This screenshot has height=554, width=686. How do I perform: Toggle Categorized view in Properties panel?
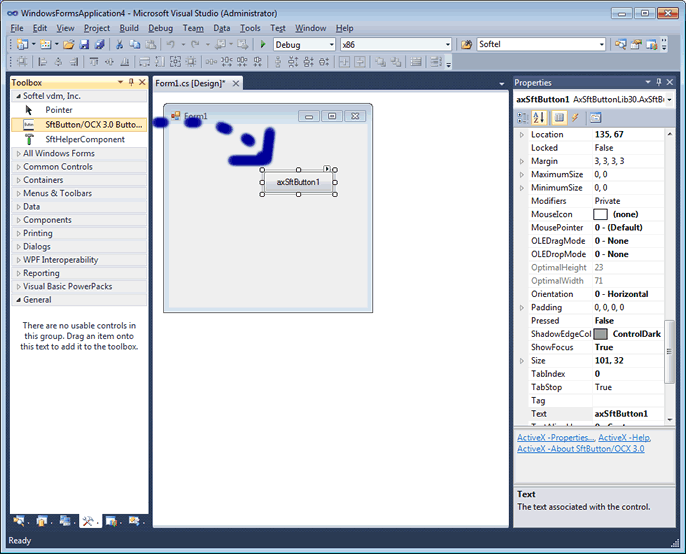pos(523,117)
